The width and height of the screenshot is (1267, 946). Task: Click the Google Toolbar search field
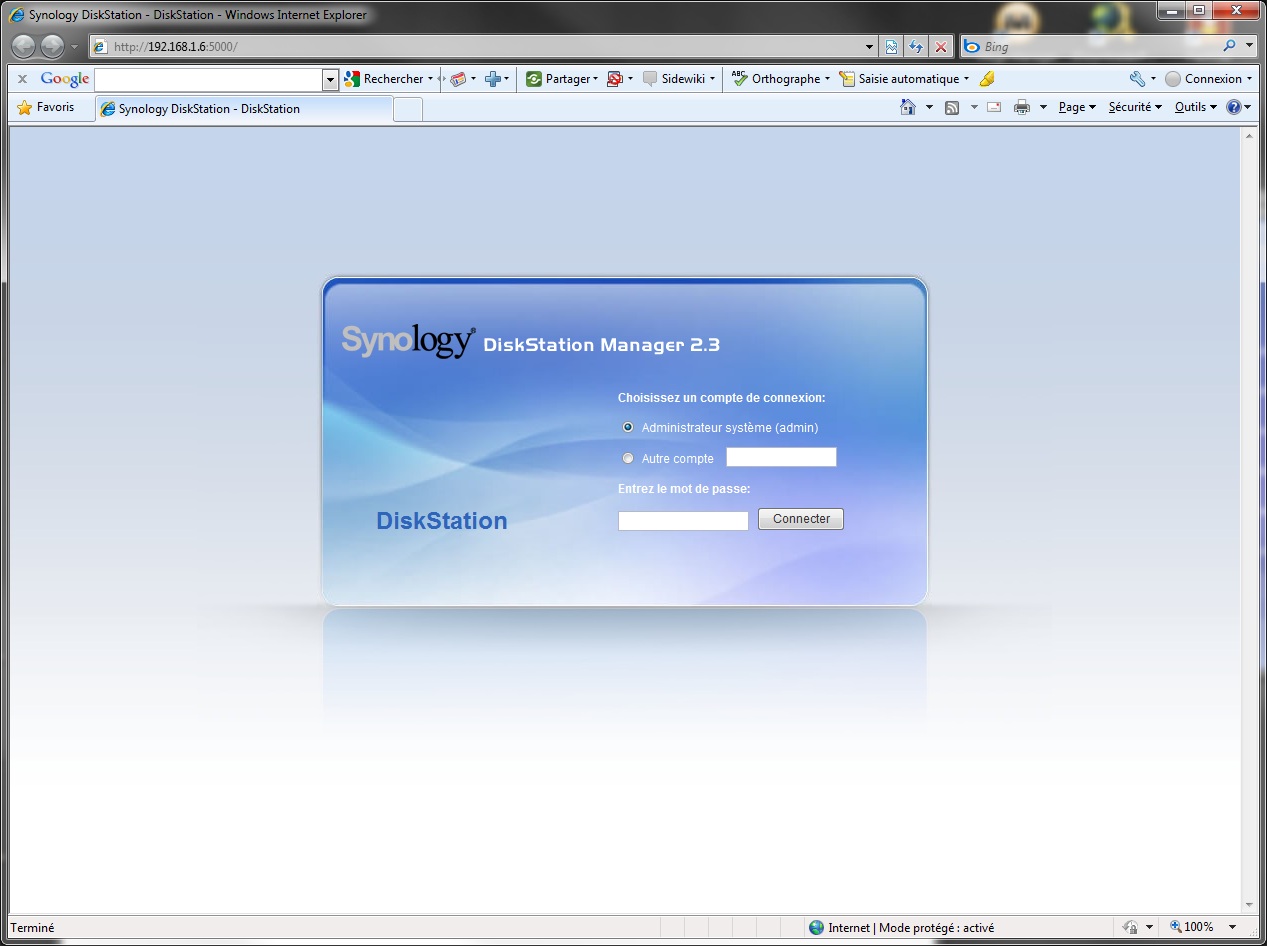pyautogui.click(x=208, y=79)
